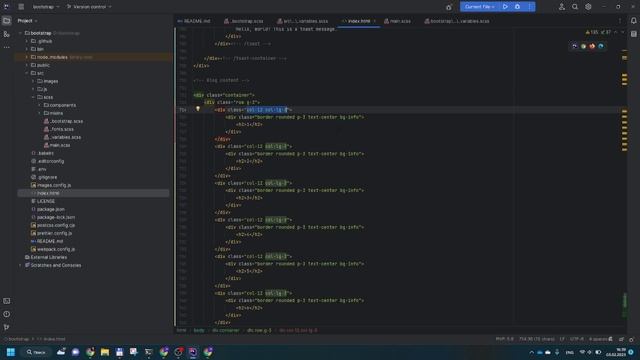Expand the components folder
This screenshot has height=360, width=640.
pos(40,105)
